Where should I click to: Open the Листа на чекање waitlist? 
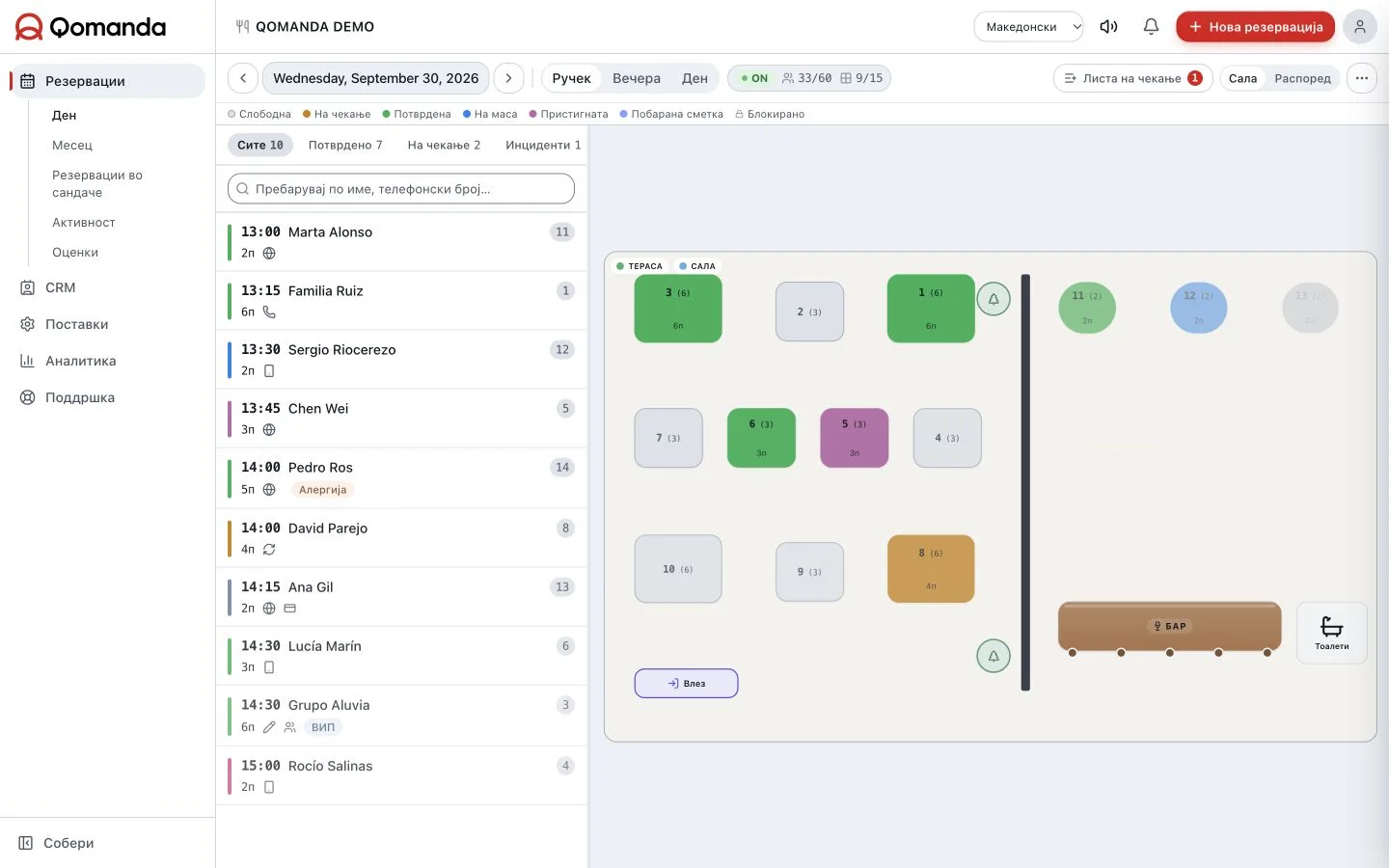[1132, 78]
